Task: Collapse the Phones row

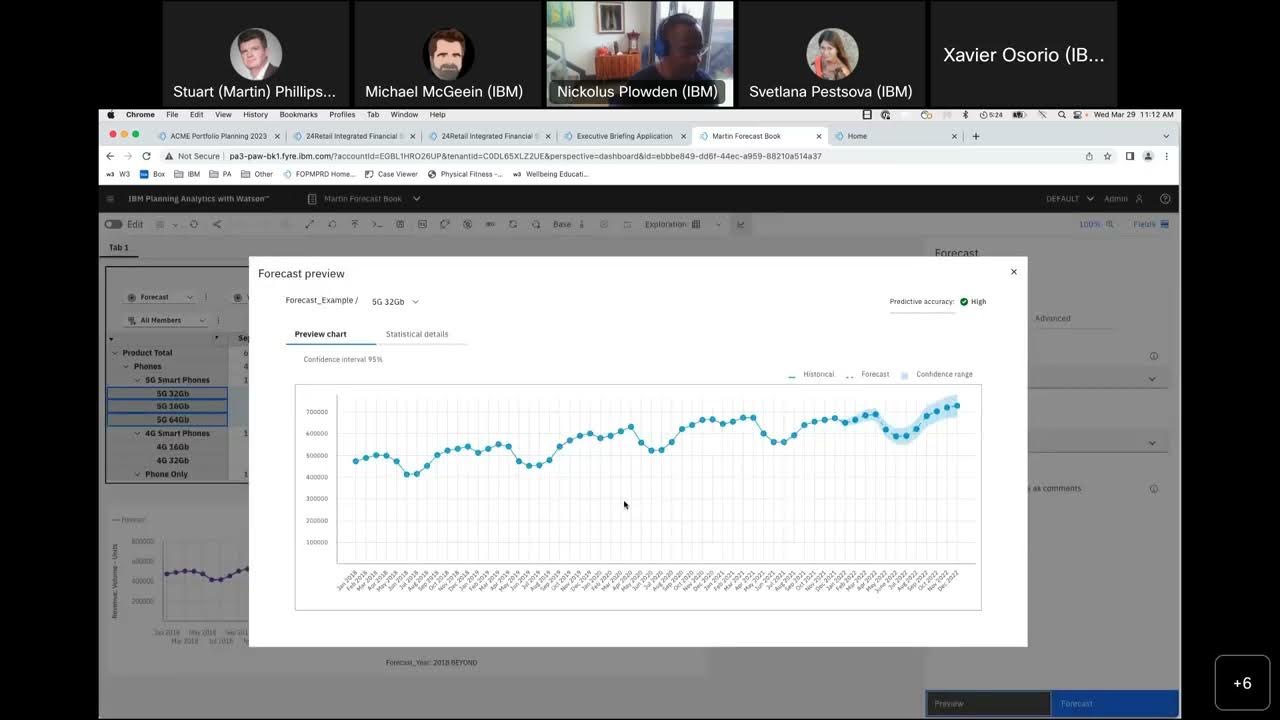Action: (x=126, y=366)
